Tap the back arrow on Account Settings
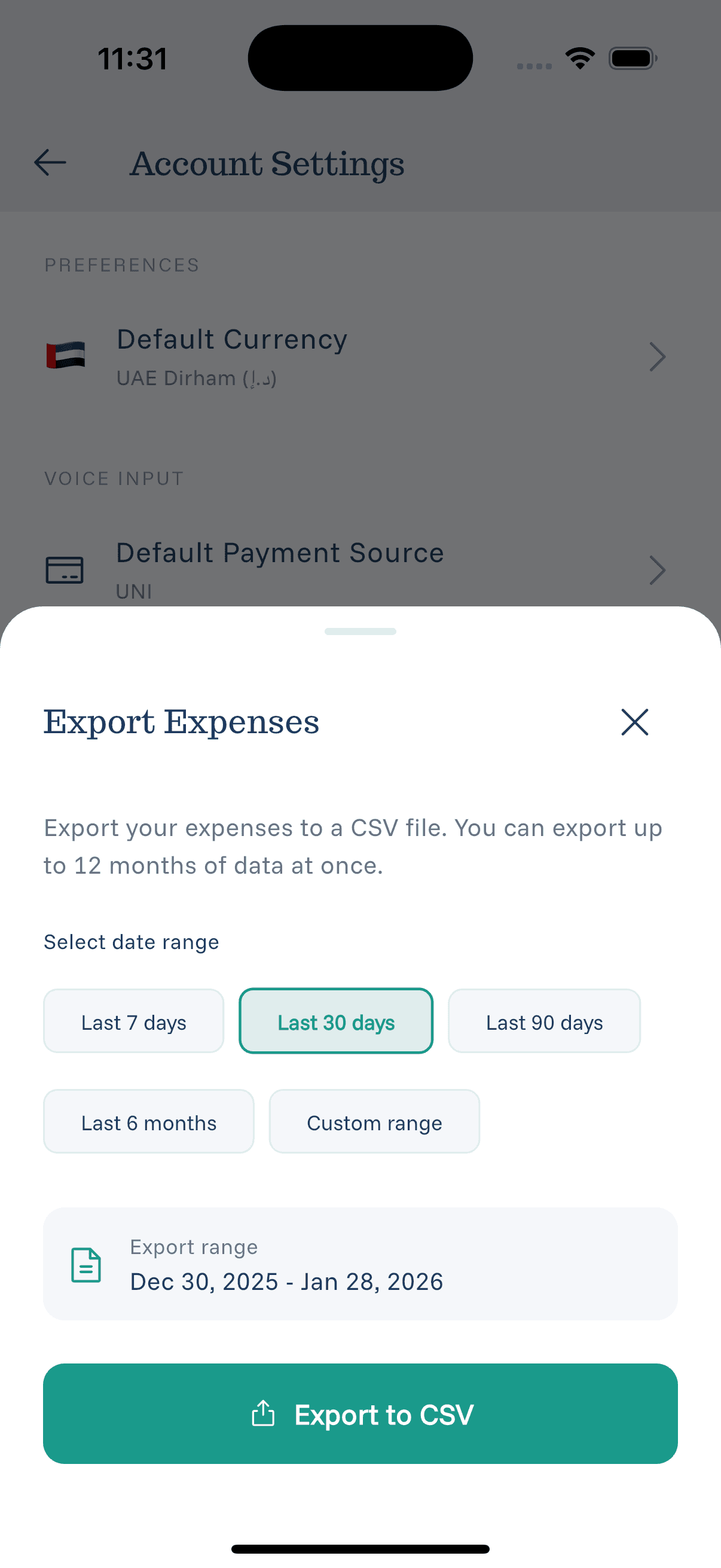Viewport: 721px width, 1568px height. tap(49, 163)
